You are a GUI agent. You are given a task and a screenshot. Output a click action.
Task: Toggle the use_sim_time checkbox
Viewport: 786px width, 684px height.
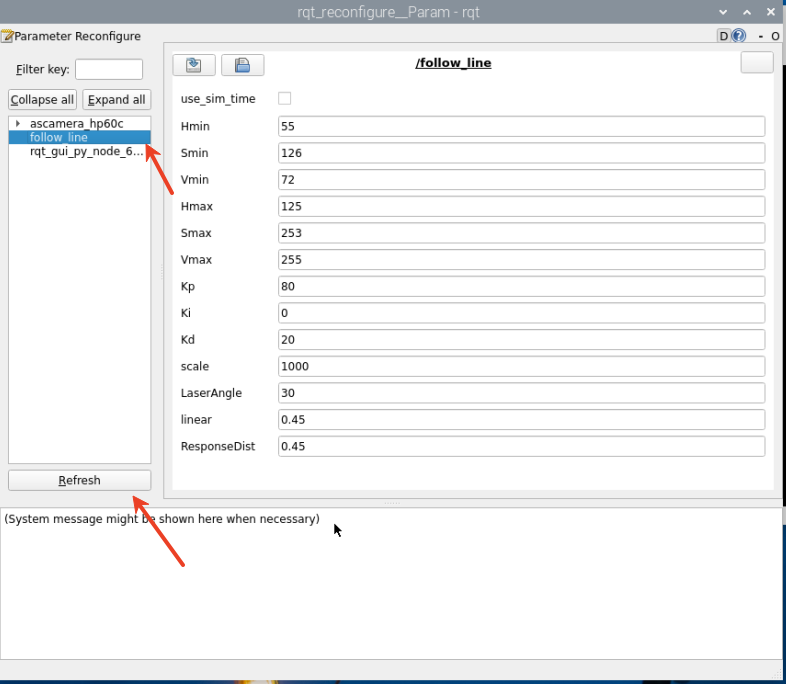tap(285, 99)
